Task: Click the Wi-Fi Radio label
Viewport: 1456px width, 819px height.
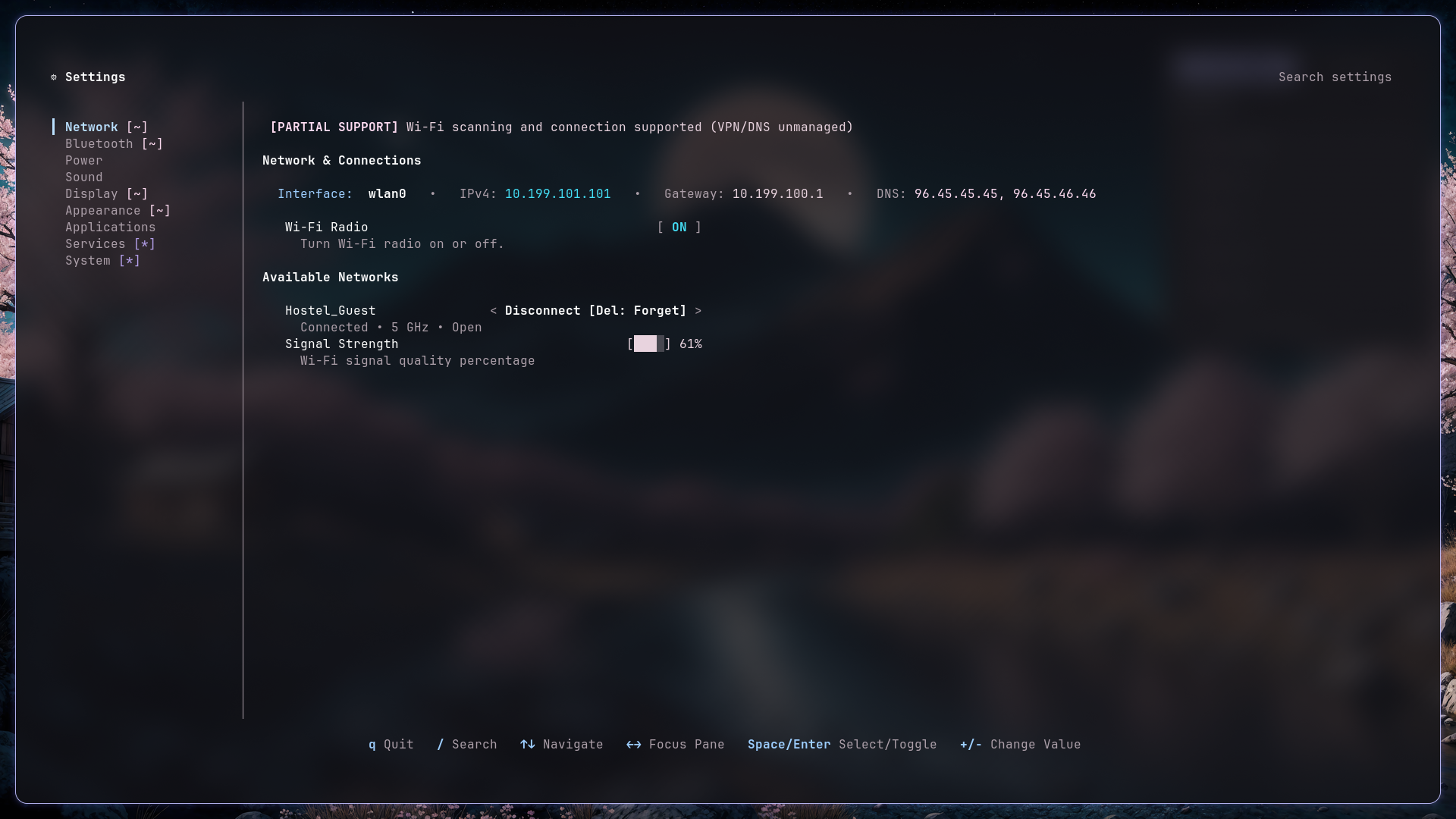Action: pos(326,227)
